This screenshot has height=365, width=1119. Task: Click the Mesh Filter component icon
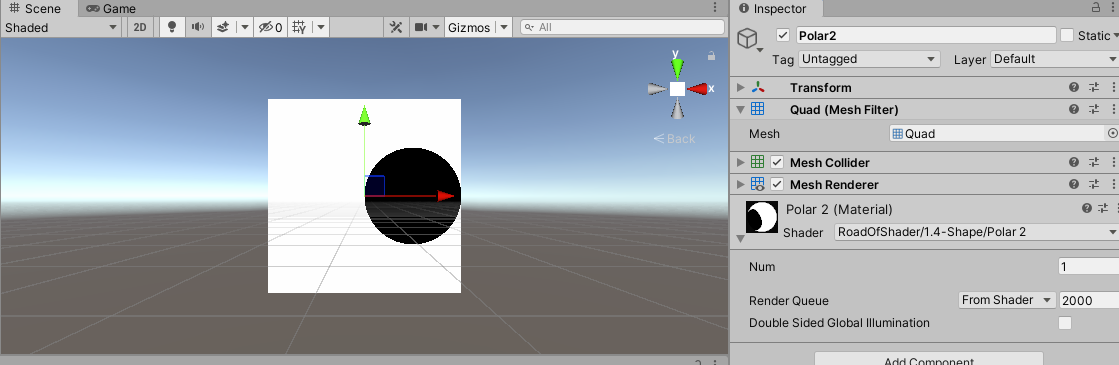click(758, 109)
